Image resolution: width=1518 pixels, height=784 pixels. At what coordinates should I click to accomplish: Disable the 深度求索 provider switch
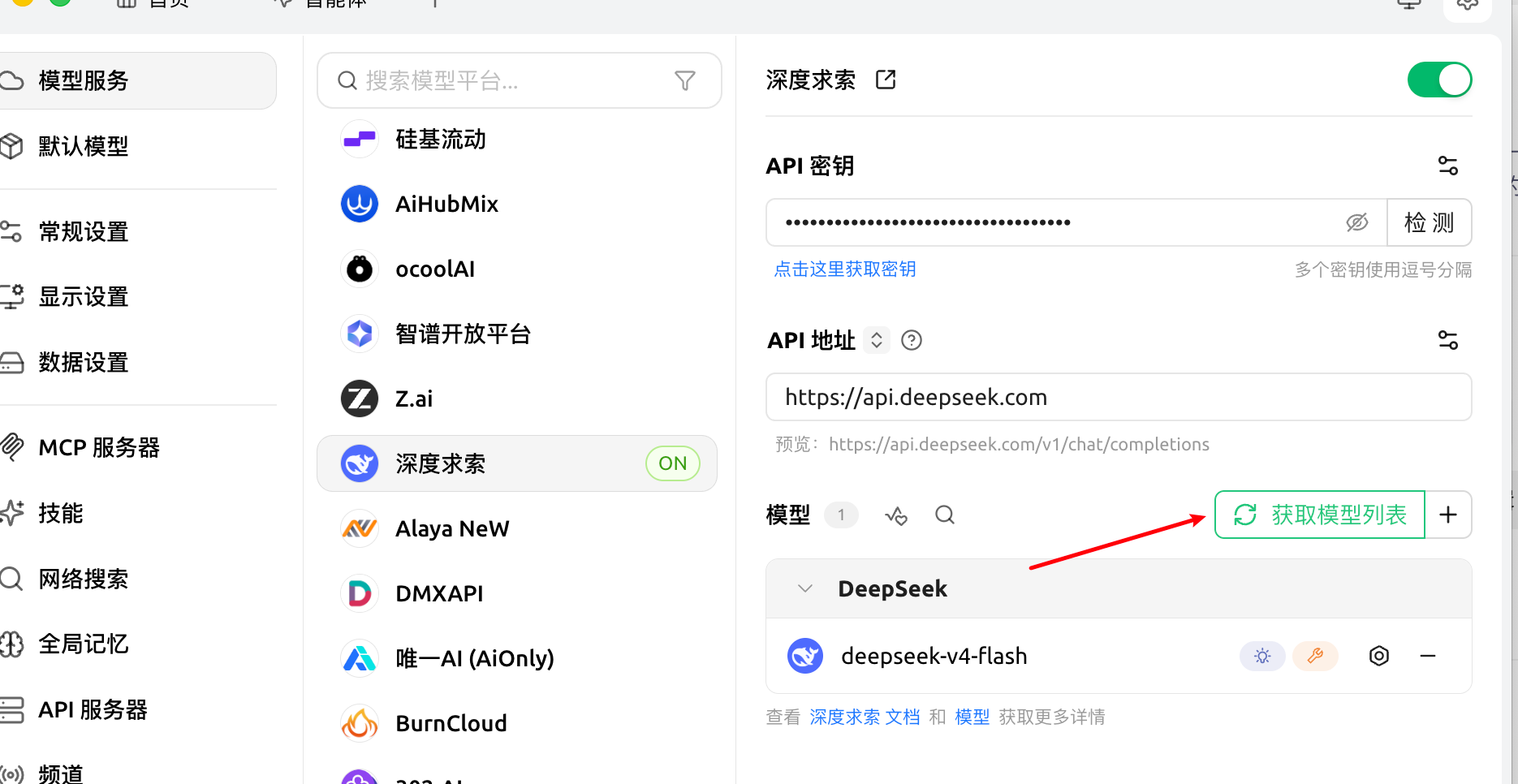pyautogui.click(x=1439, y=80)
